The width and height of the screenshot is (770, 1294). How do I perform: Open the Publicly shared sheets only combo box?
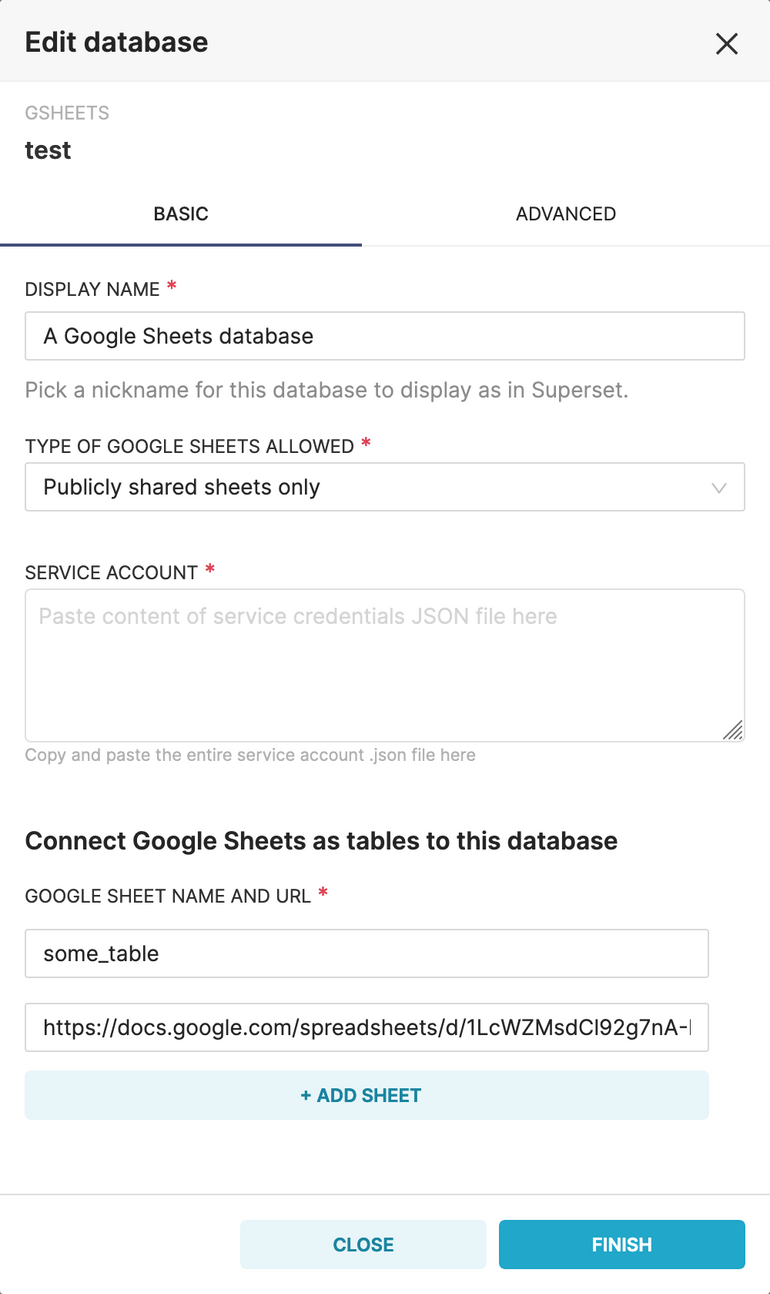(385, 487)
